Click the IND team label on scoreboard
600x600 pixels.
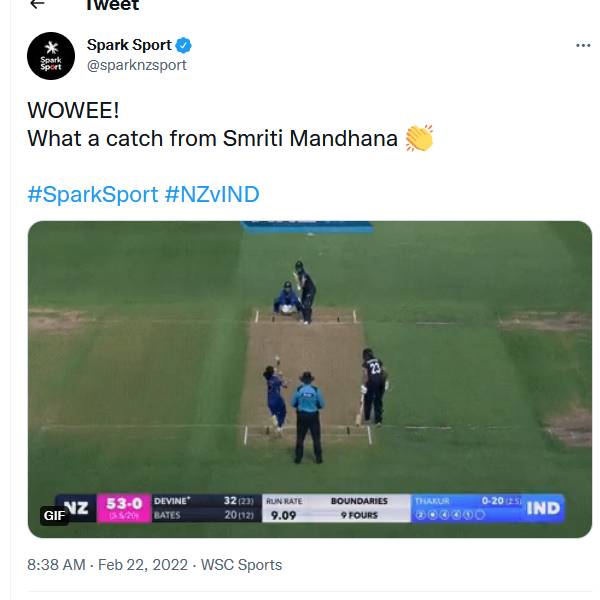coord(543,508)
